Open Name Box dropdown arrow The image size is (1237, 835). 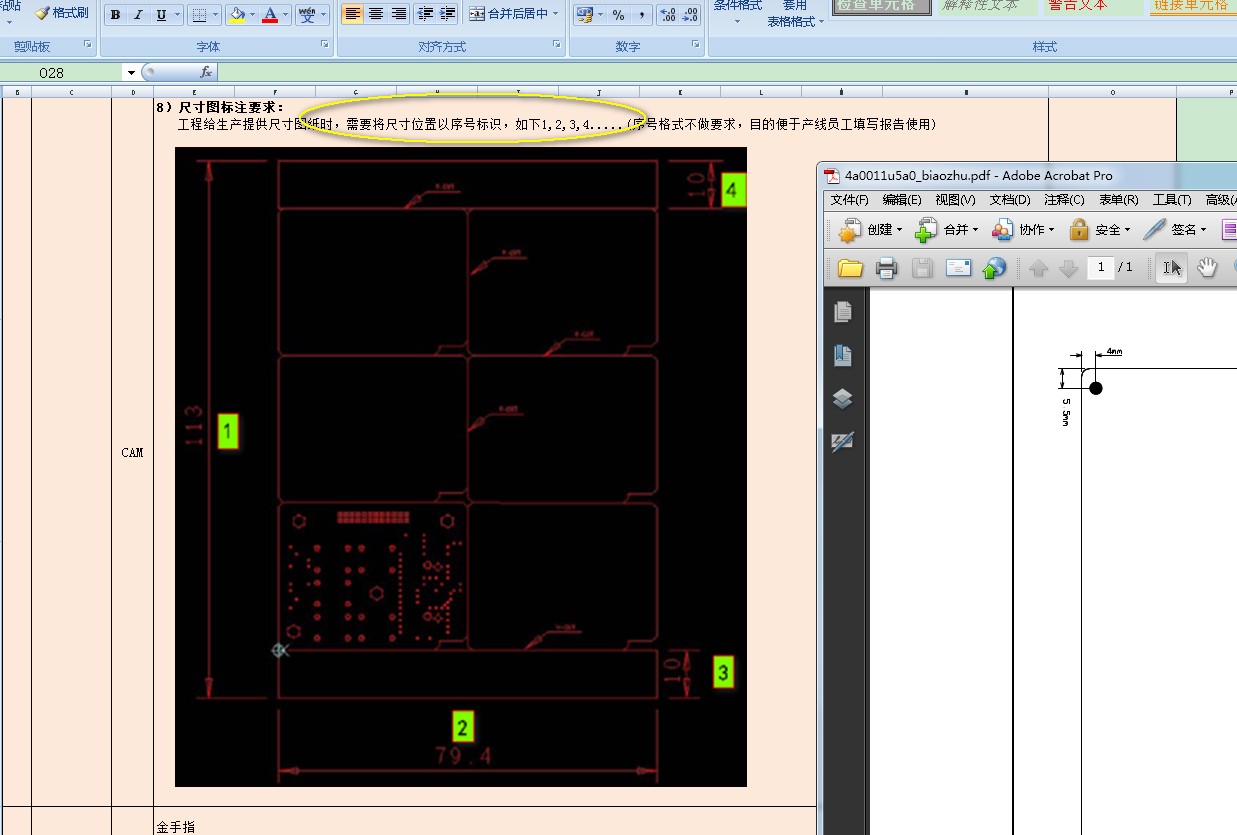(131, 72)
